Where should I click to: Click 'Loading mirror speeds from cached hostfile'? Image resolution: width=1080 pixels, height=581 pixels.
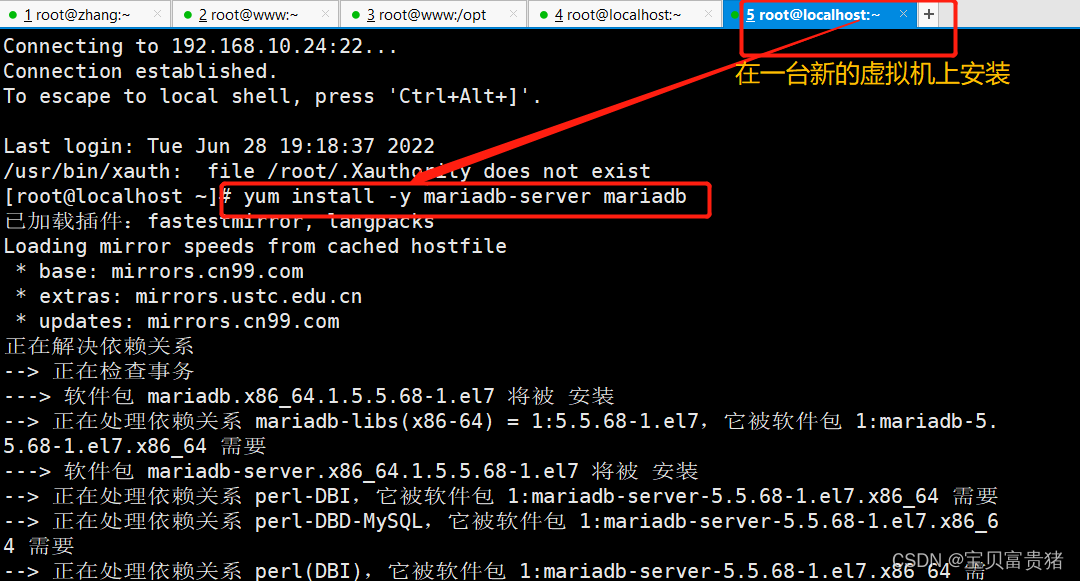pyautogui.click(x=255, y=246)
